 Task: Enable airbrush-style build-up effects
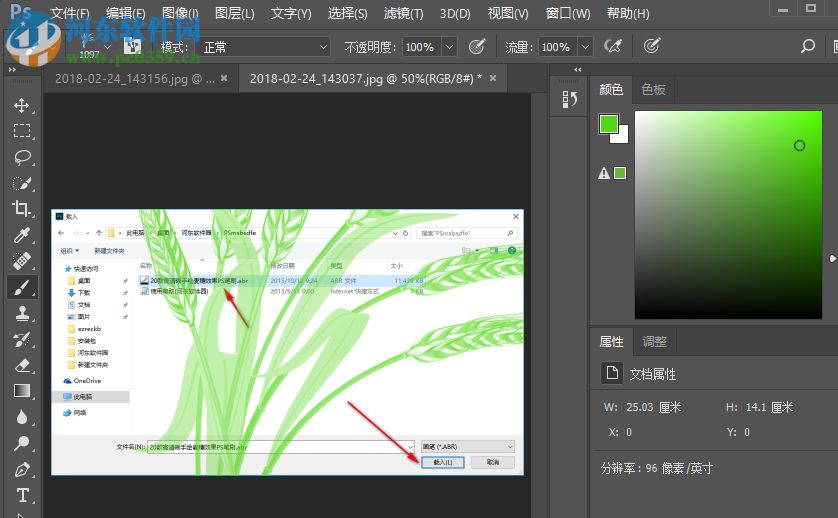point(612,47)
